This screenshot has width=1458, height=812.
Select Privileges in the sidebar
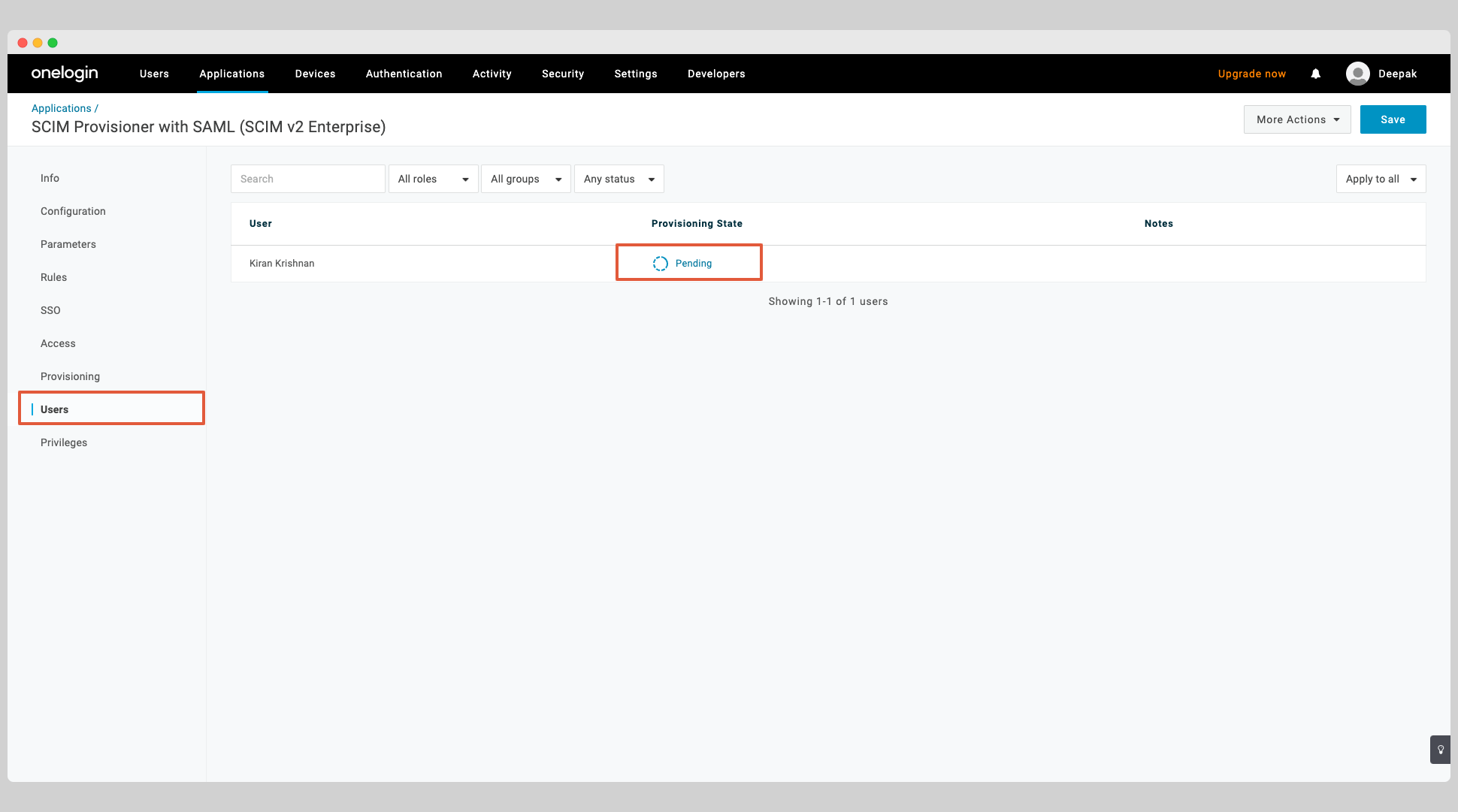click(x=63, y=442)
